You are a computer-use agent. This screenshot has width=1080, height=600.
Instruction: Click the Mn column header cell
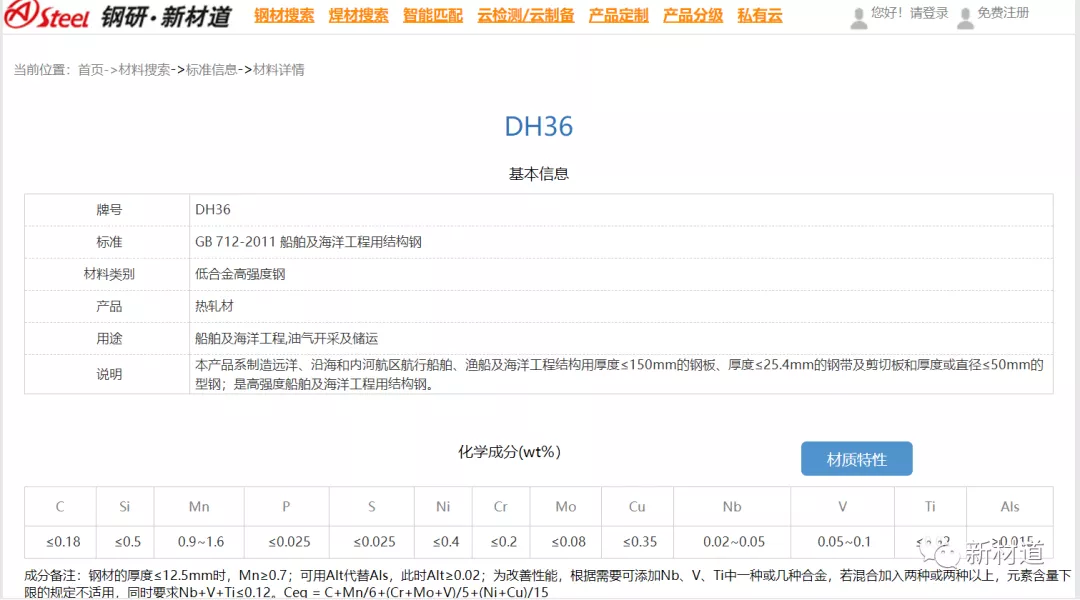click(x=199, y=507)
